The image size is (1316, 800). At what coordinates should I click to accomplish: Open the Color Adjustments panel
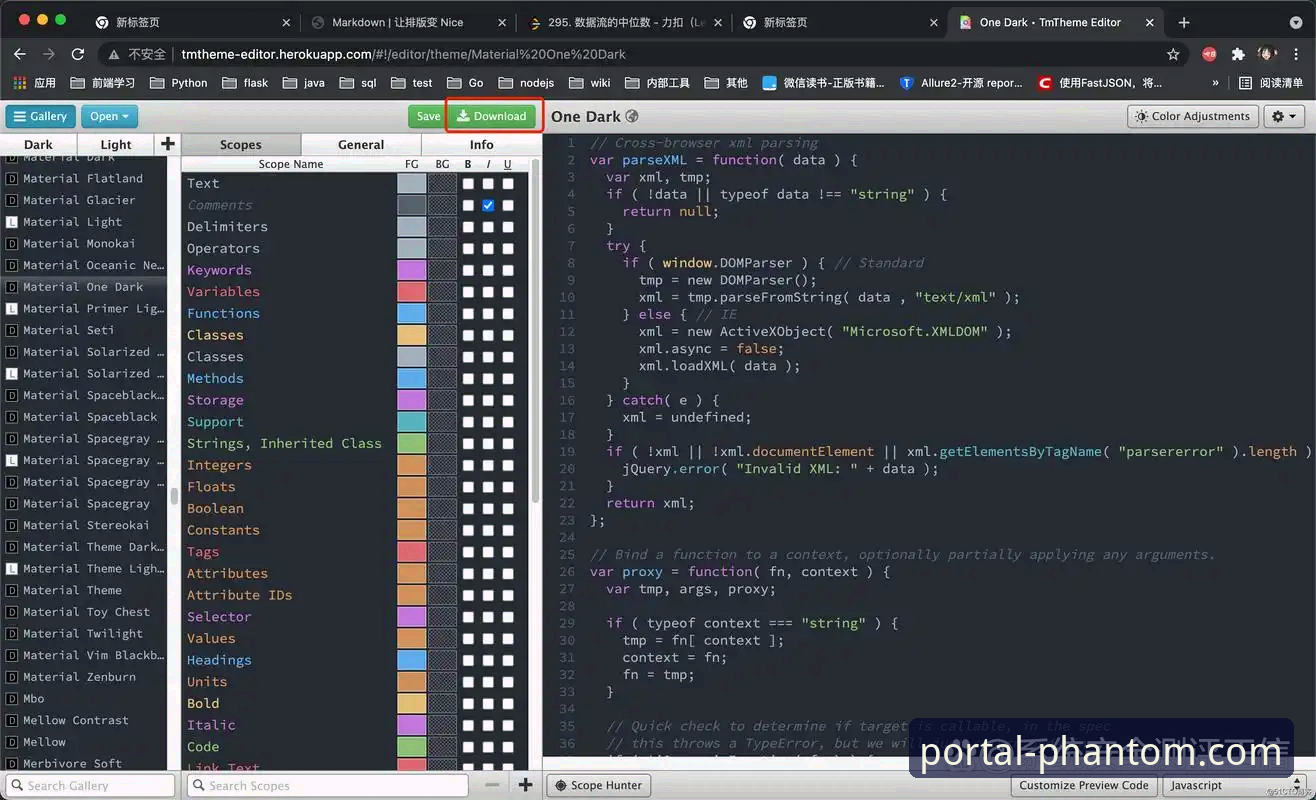1192,116
